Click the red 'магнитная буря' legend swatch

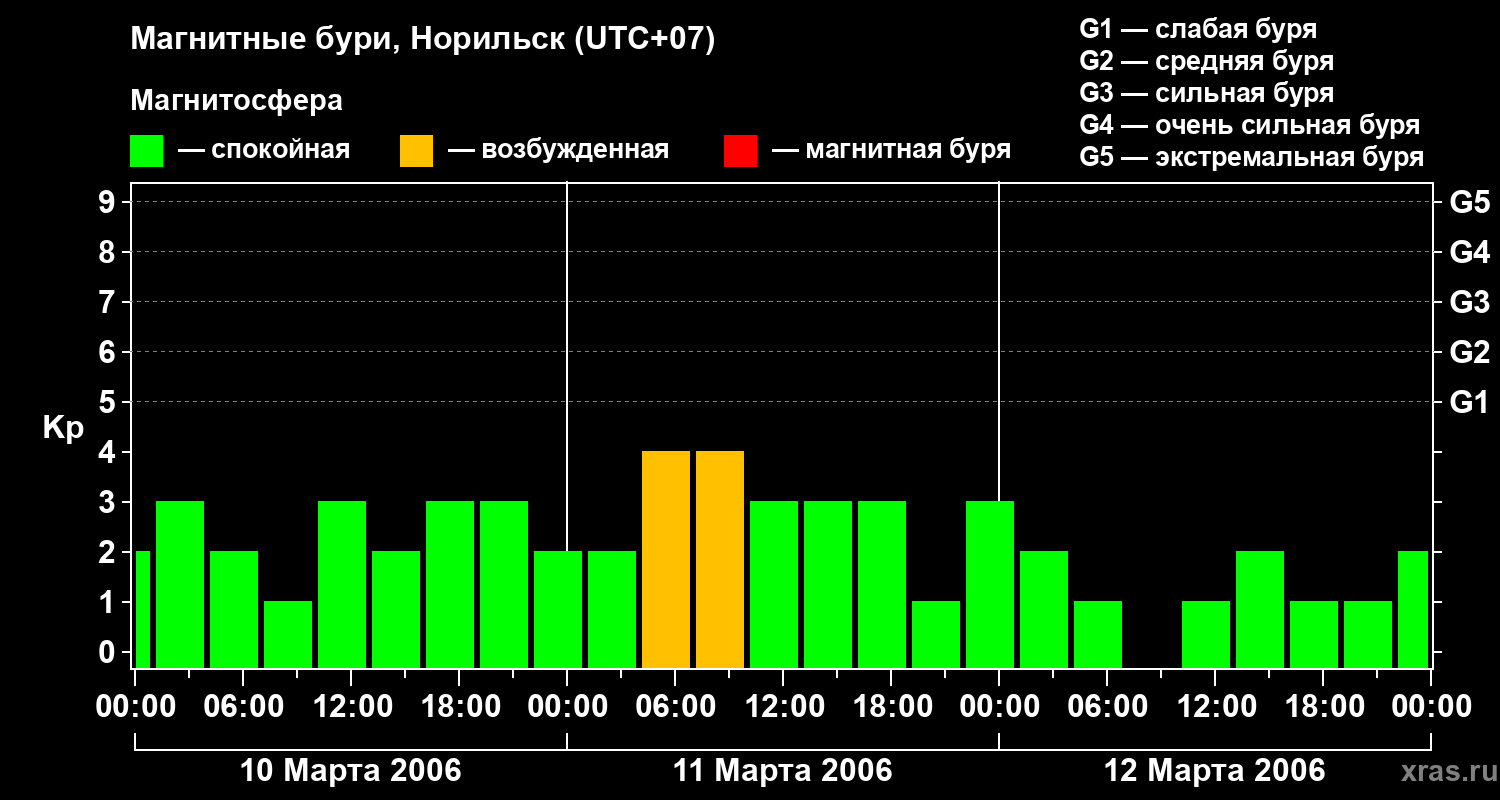point(741,151)
